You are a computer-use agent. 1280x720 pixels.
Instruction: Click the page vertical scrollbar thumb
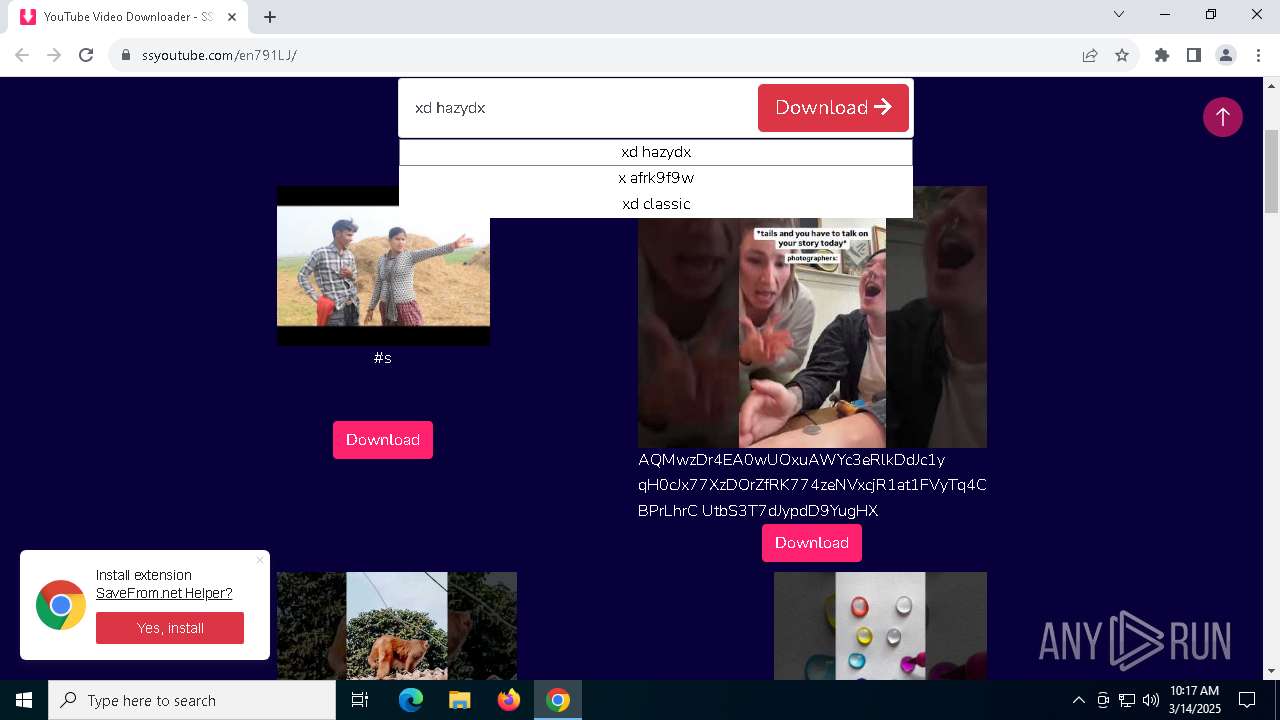pyautogui.click(x=1271, y=171)
